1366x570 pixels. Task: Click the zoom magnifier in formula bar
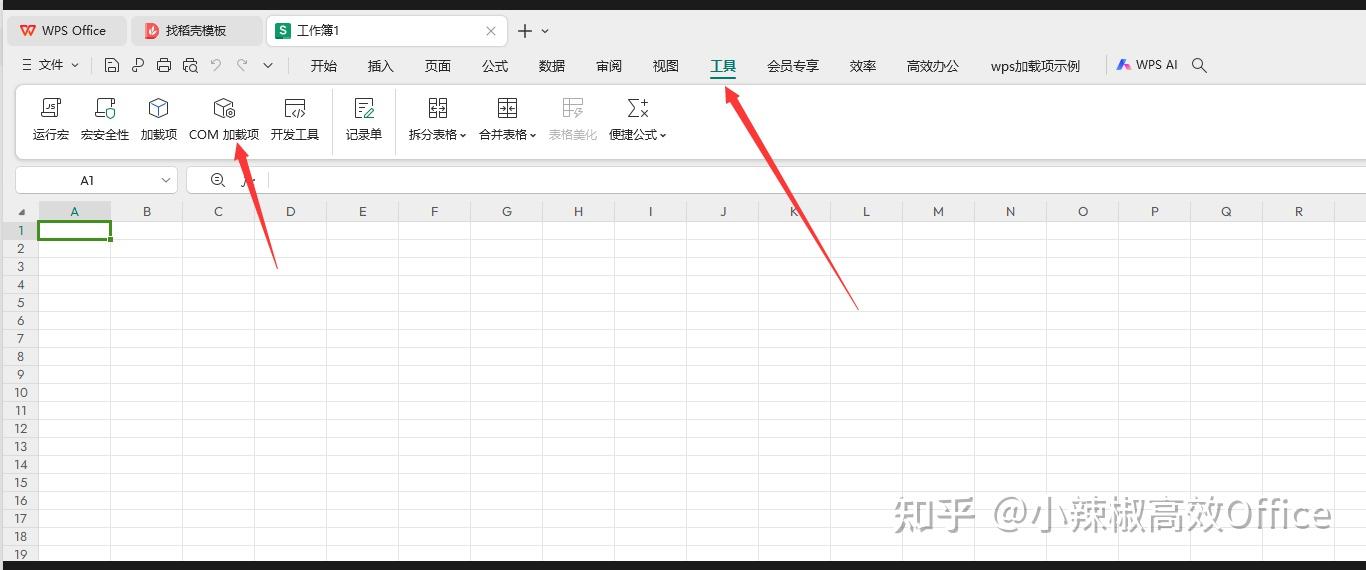218,180
